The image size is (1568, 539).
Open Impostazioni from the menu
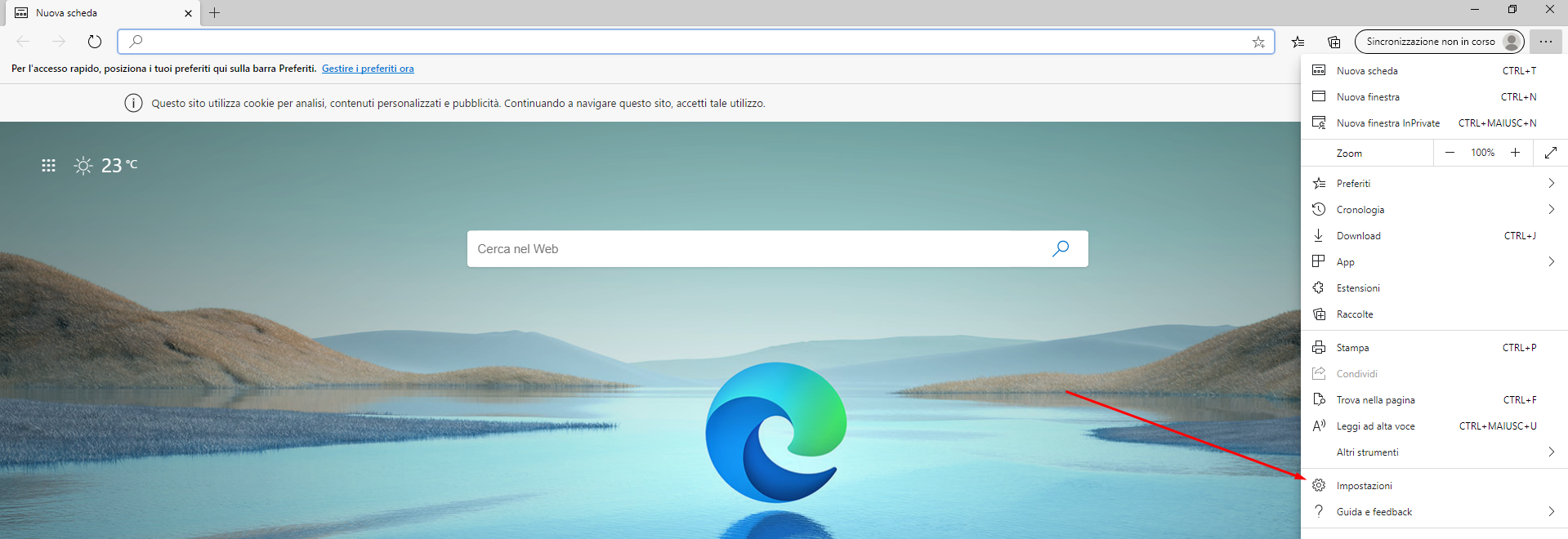tap(1364, 486)
